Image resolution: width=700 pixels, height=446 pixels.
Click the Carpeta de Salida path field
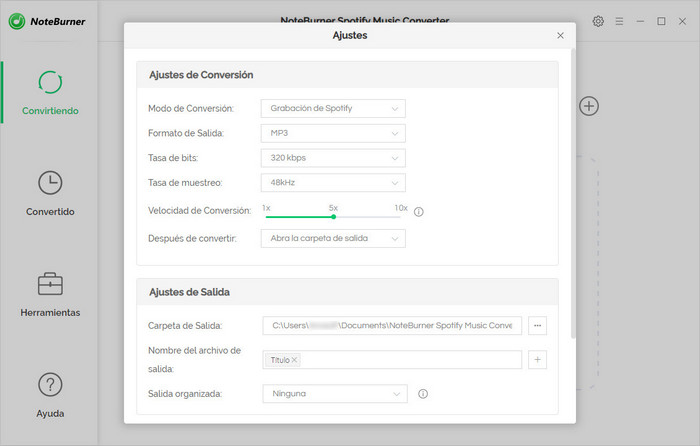(392, 325)
